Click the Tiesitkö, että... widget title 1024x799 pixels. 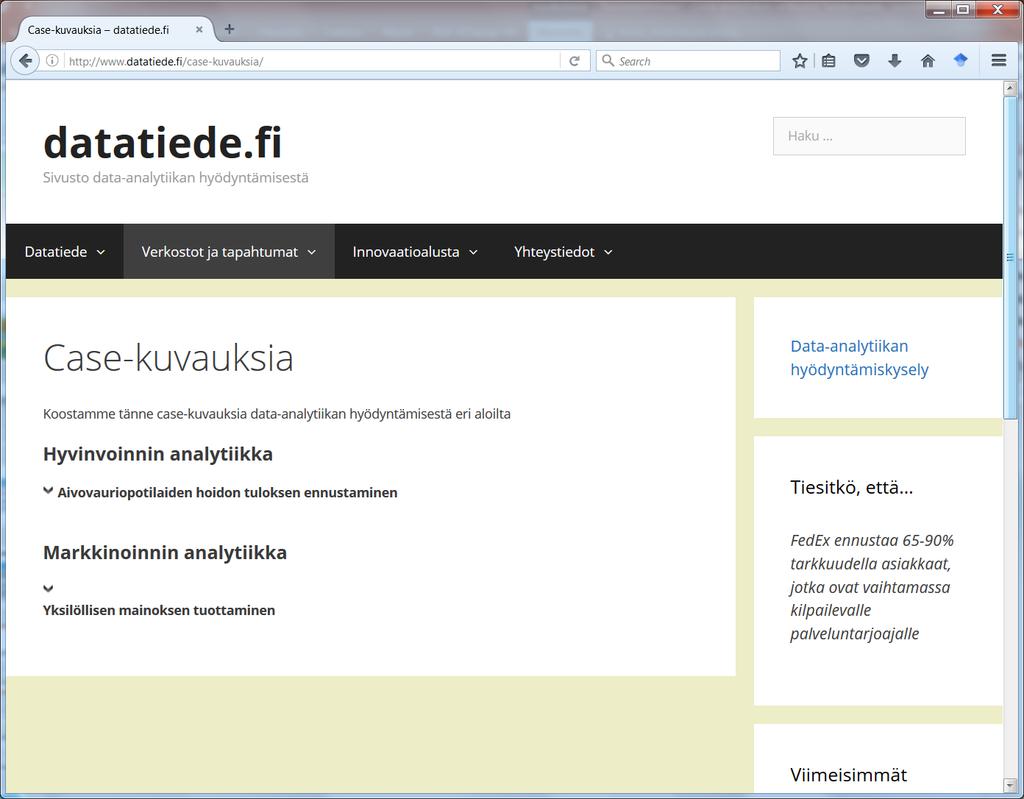point(852,487)
